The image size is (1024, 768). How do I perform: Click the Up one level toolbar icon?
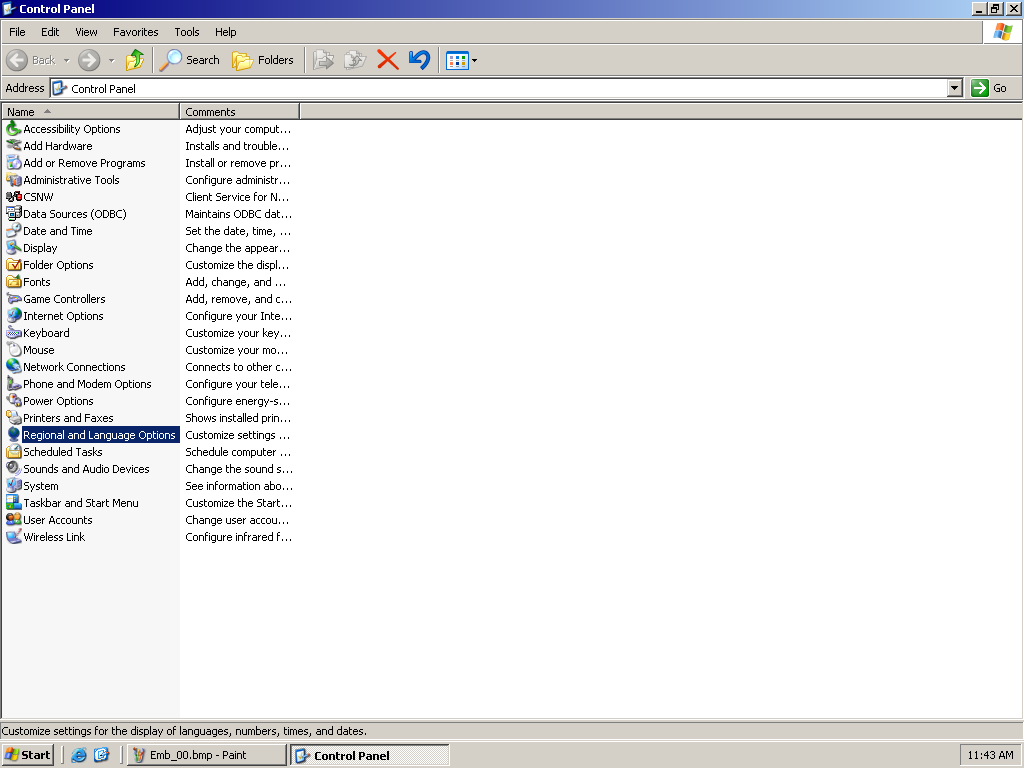point(135,60)
